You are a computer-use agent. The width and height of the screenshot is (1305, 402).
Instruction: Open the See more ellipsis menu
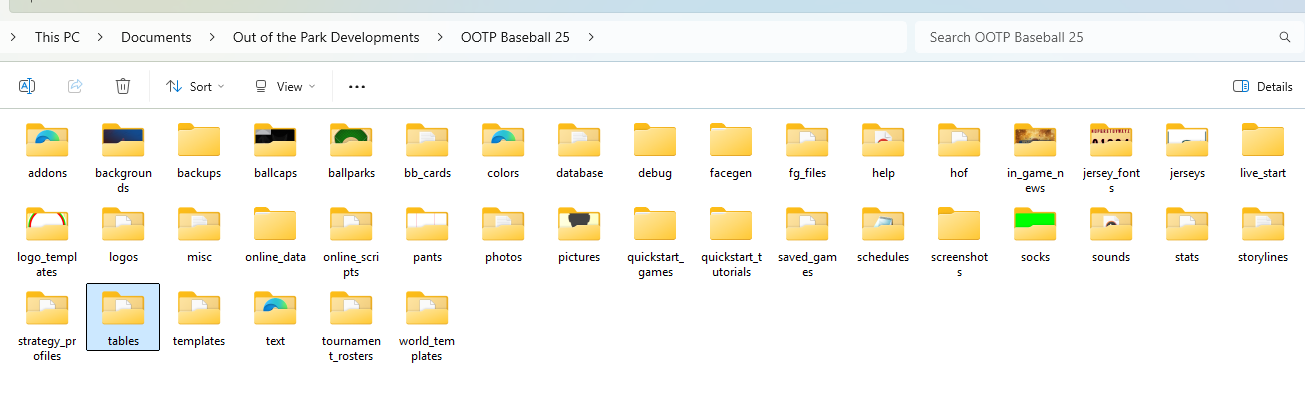357,86
